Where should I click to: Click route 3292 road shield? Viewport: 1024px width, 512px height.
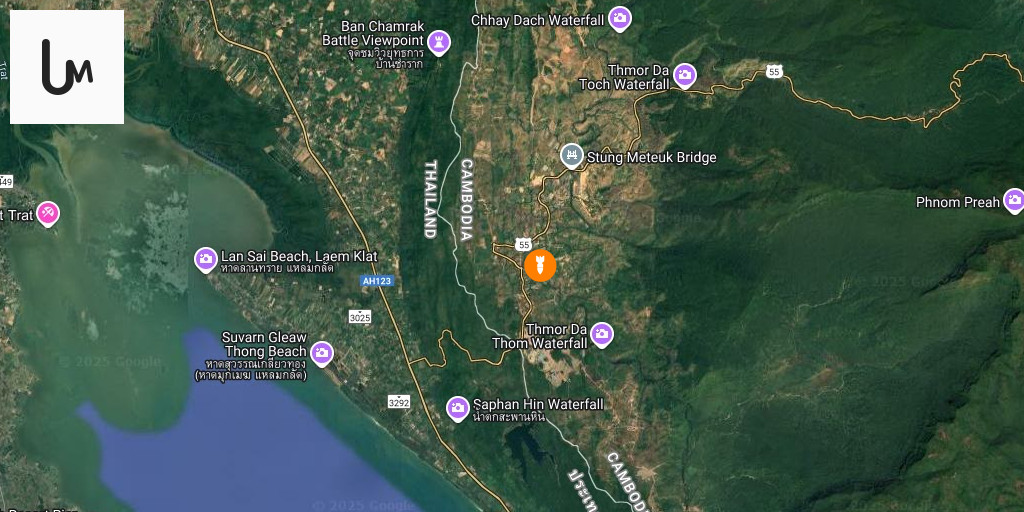pyautogui.click(x=398, y=402)
